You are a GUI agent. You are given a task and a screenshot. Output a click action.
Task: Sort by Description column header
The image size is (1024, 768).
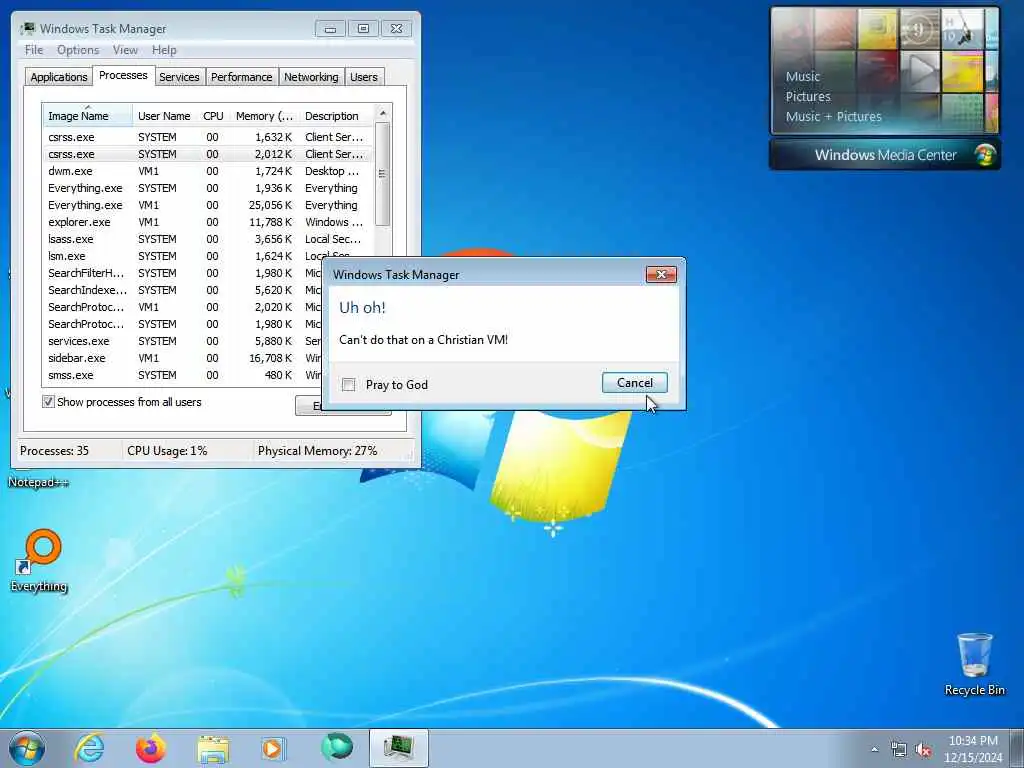click(x=336, y=116)
